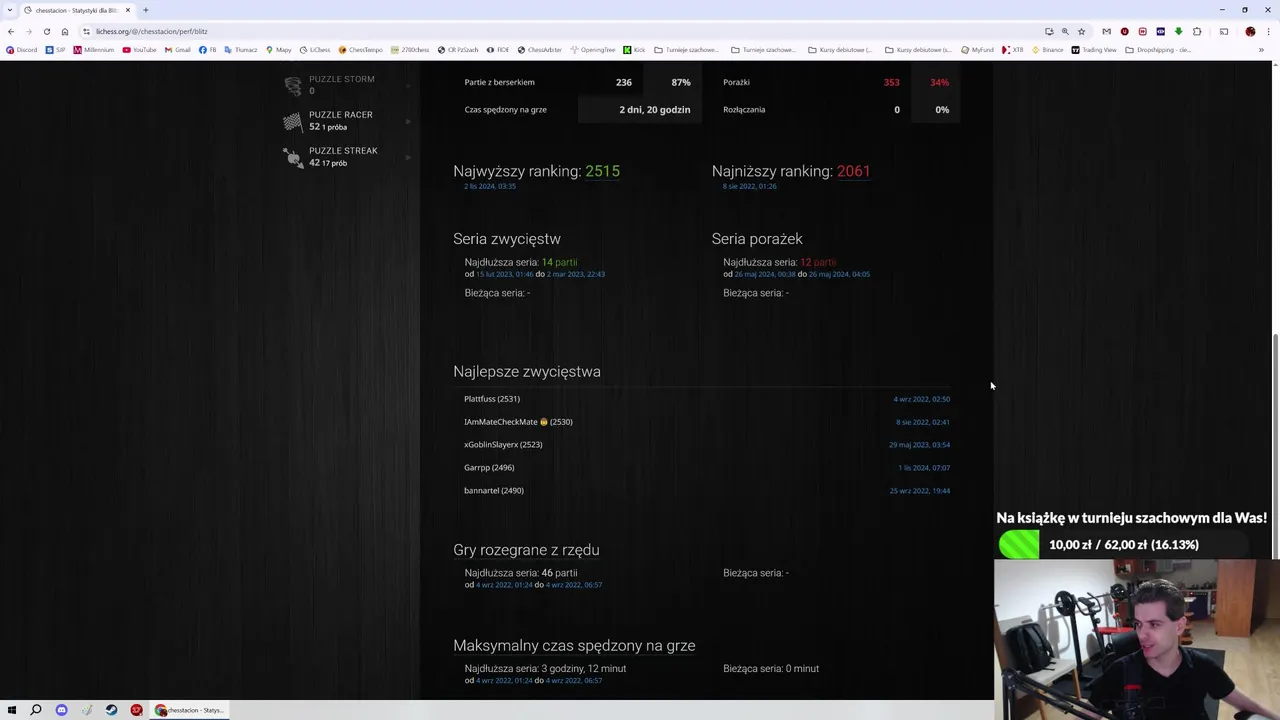Open the Binance bookmark
The image size is (1280, 720).
pyautogui.click(x=1047, y=50)
